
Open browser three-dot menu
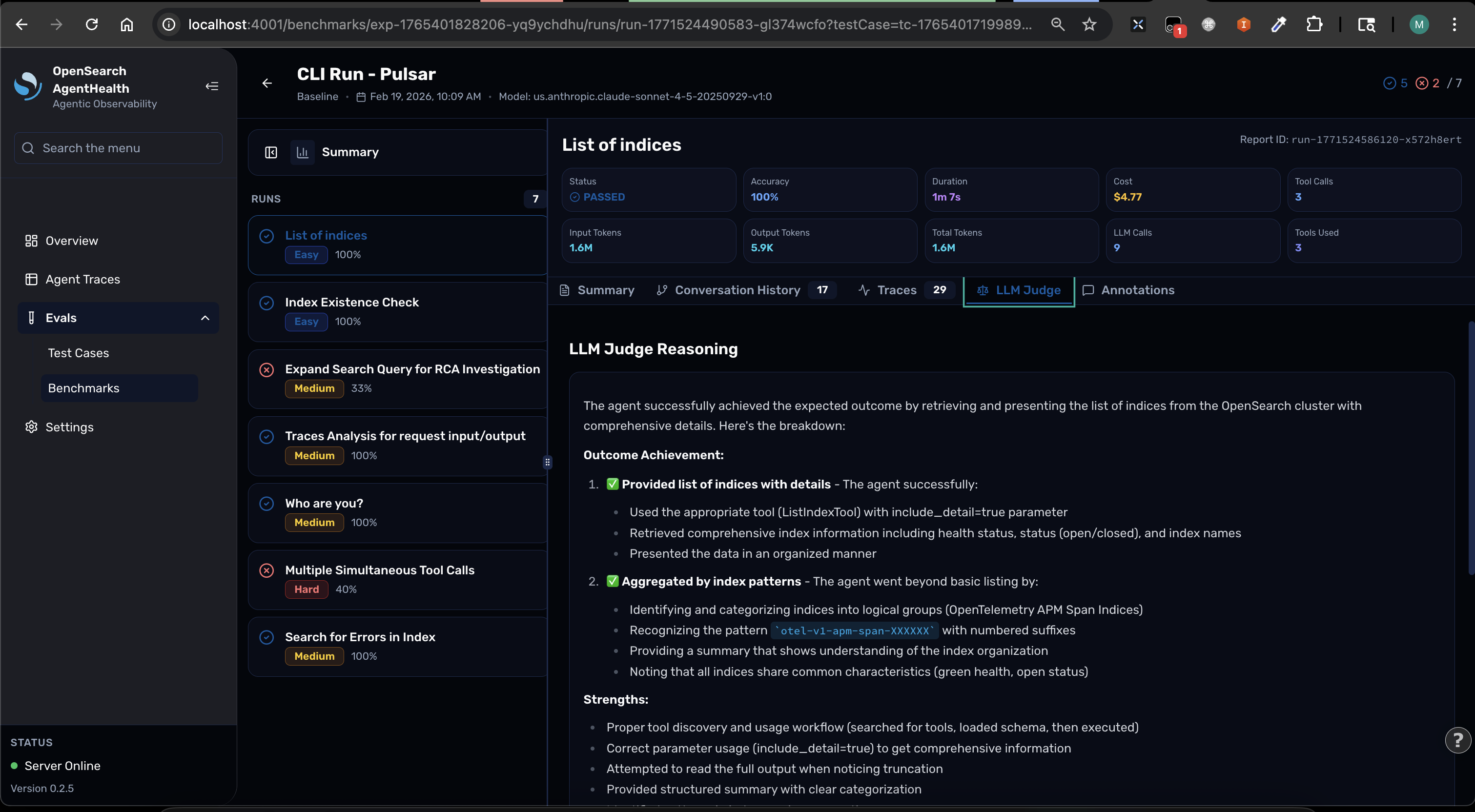click(1454, 24)
